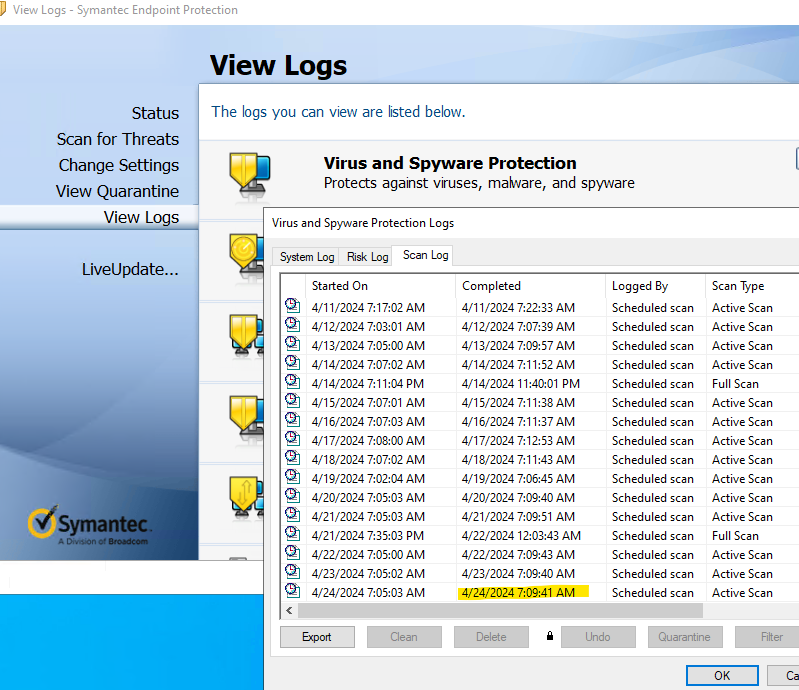The width and height of the screenshot is (799, 690).
Task: Open LiveUpdate from the sidebar
Action: 130,269
